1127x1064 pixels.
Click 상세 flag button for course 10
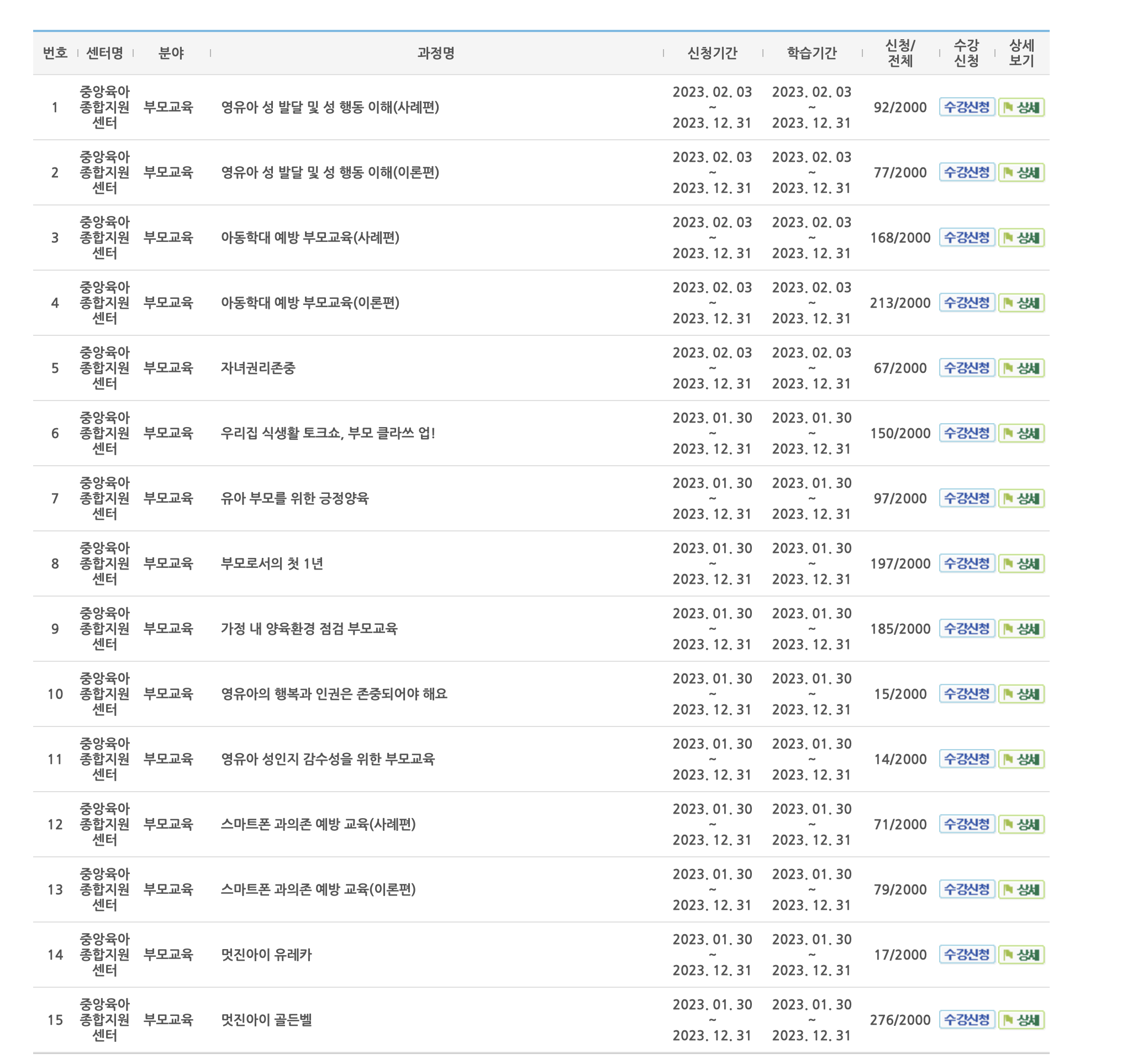(x=1021, y=694)
